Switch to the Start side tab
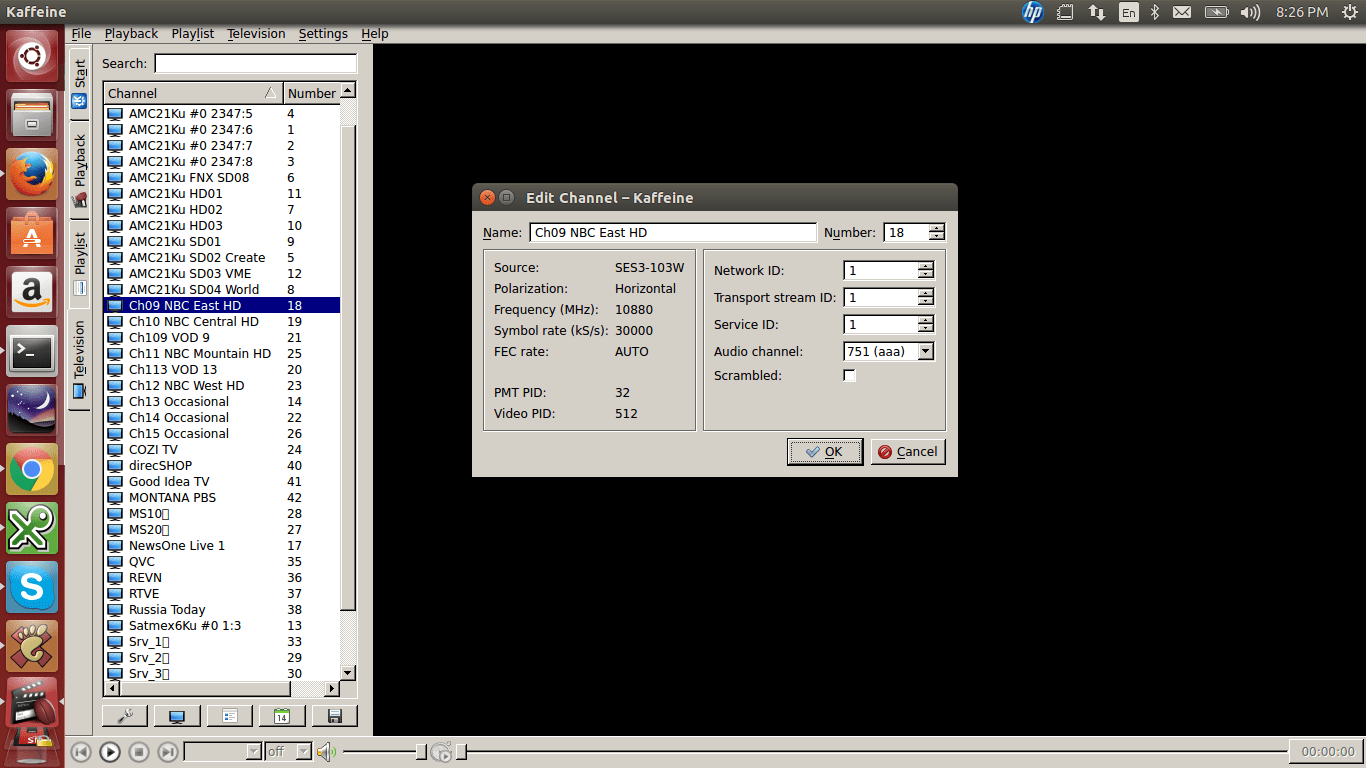 click(79, 84)
